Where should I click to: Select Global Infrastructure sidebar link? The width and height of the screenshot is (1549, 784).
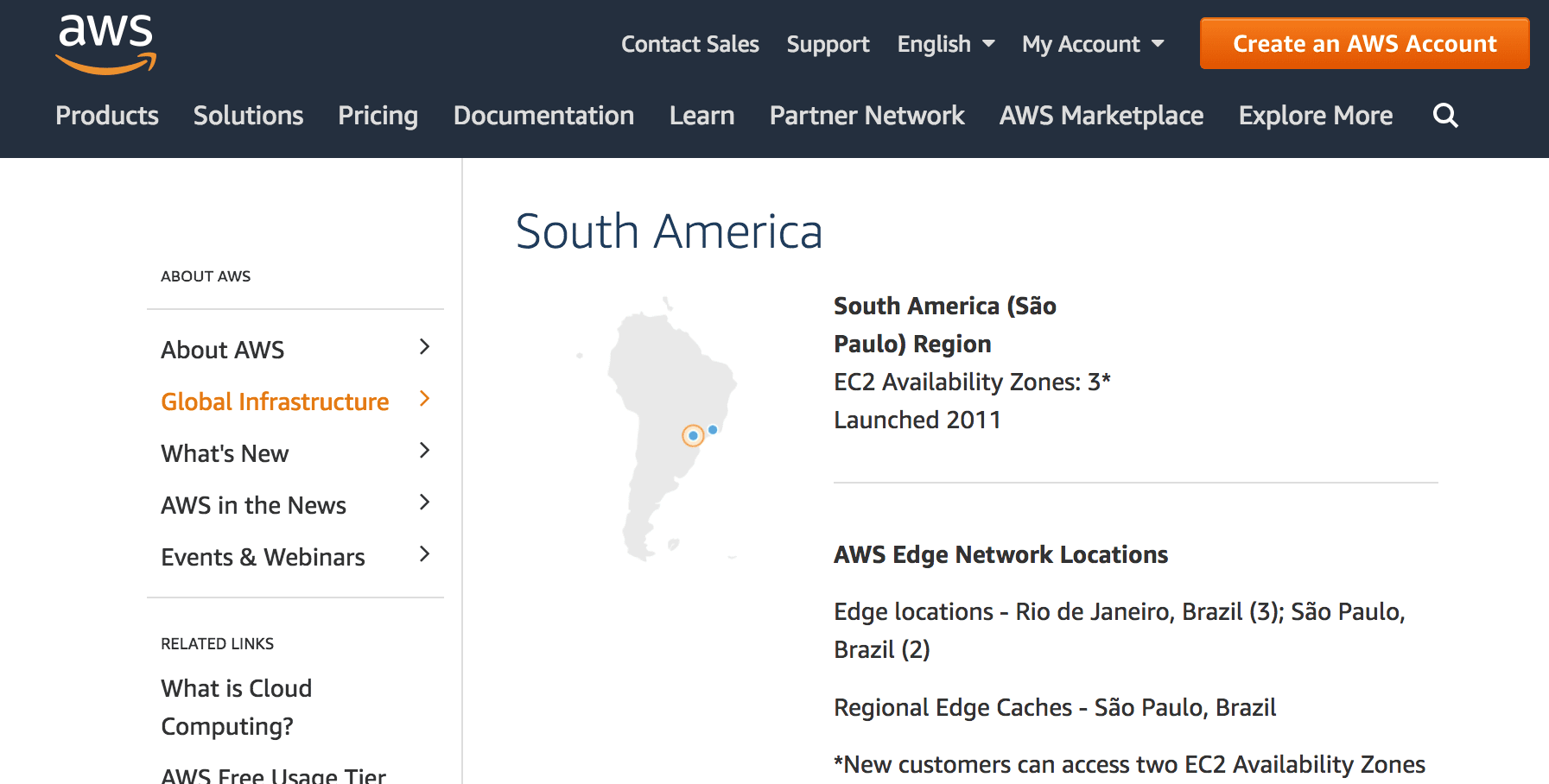pos(275,401)
